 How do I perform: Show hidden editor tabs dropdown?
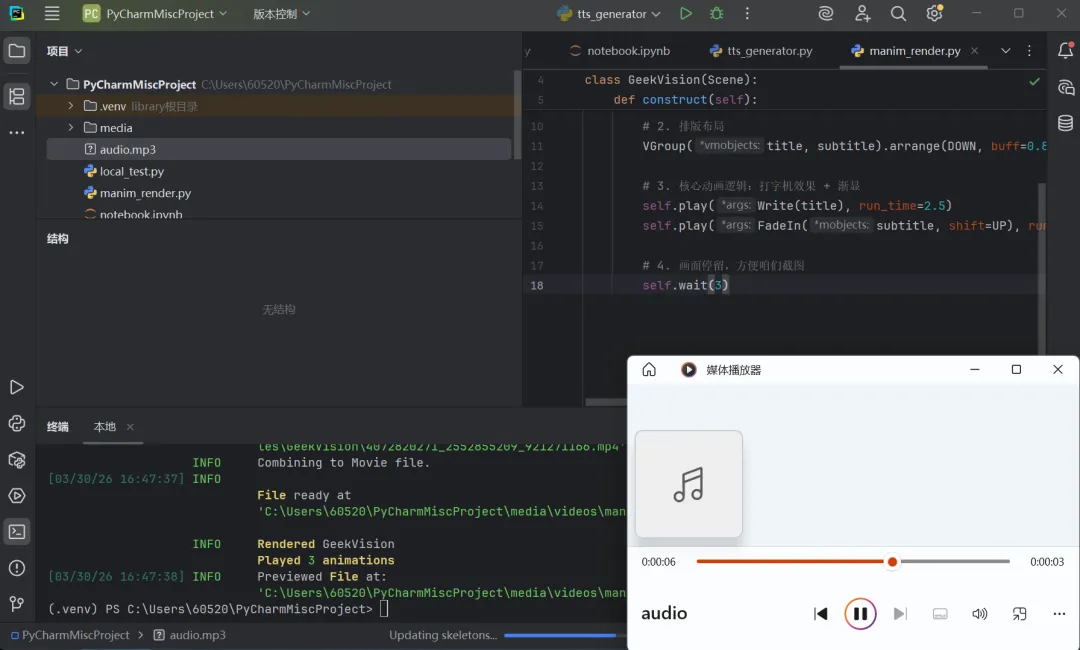(1006, 50)
